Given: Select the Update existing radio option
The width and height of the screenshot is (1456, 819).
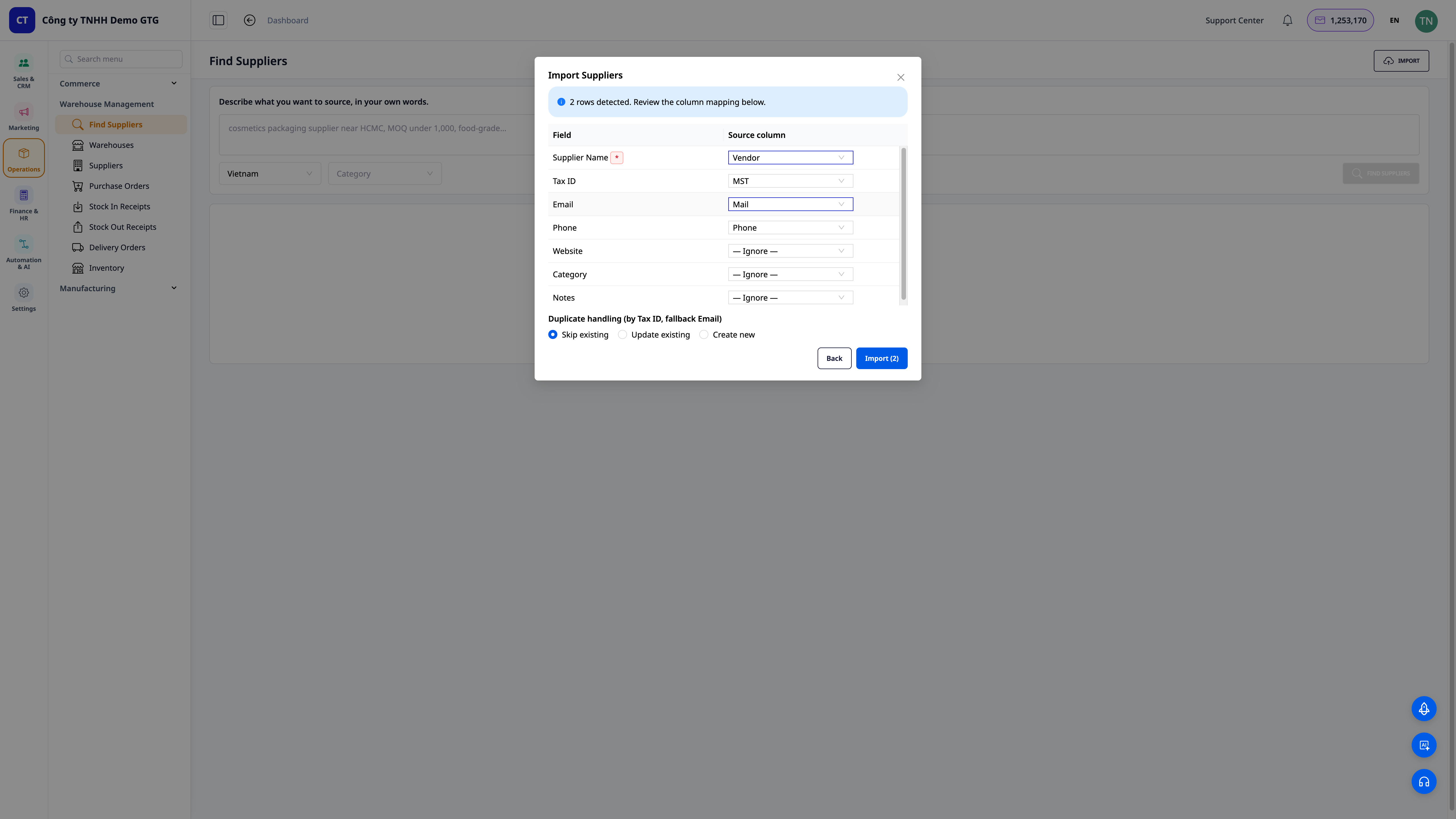Looking at the screenshot, I should [622, 335].
